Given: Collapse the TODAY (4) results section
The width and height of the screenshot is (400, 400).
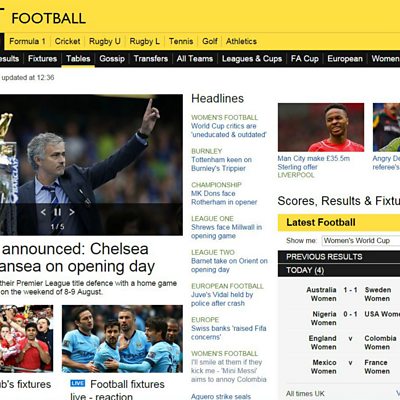Looking at the screenshot, I should [339, 270].
